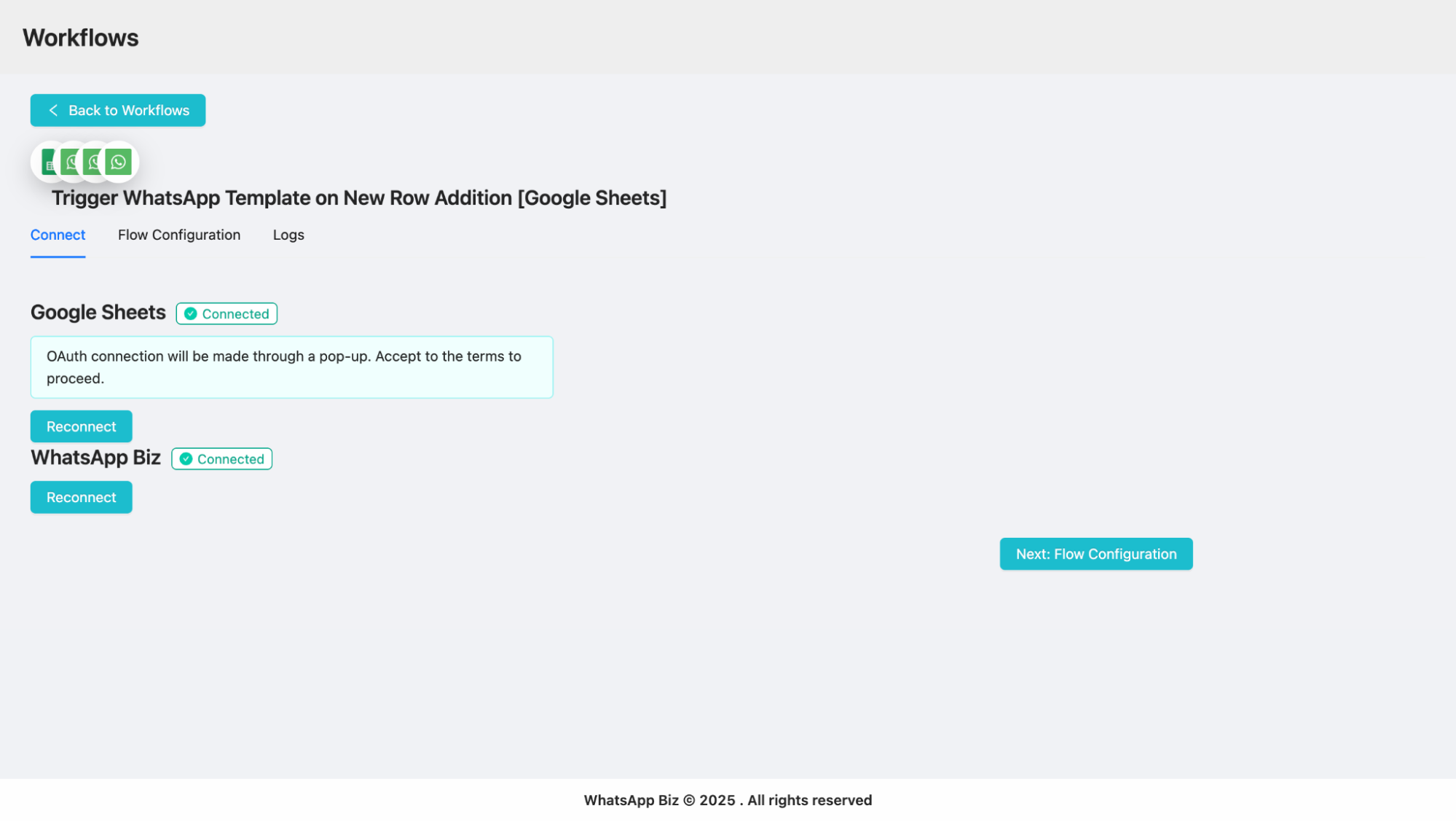Viewport: 1456px width, 822px height.
Task: Click the Trigger WhatsApp Template workflow title
Action: tap(358, 197)
